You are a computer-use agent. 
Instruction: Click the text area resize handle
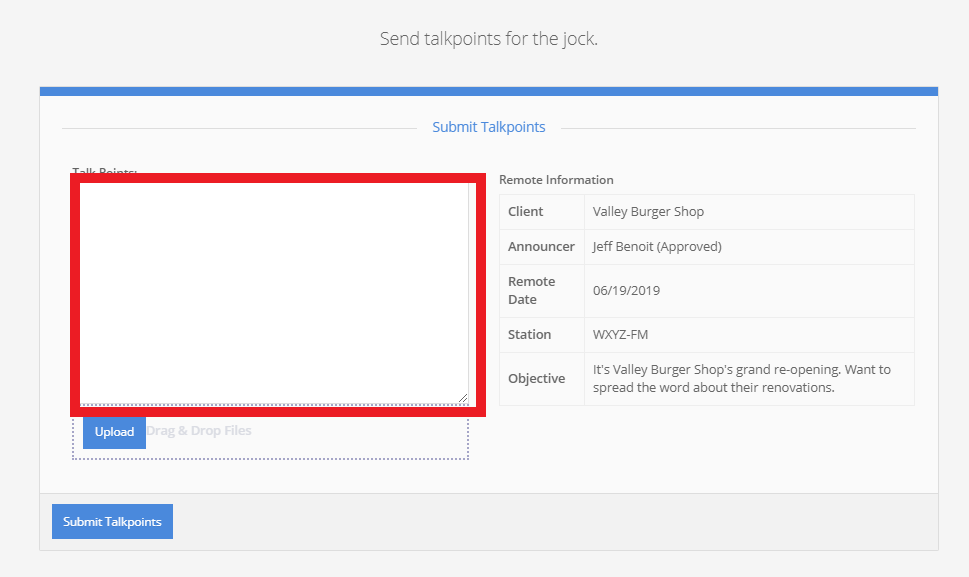462,398
